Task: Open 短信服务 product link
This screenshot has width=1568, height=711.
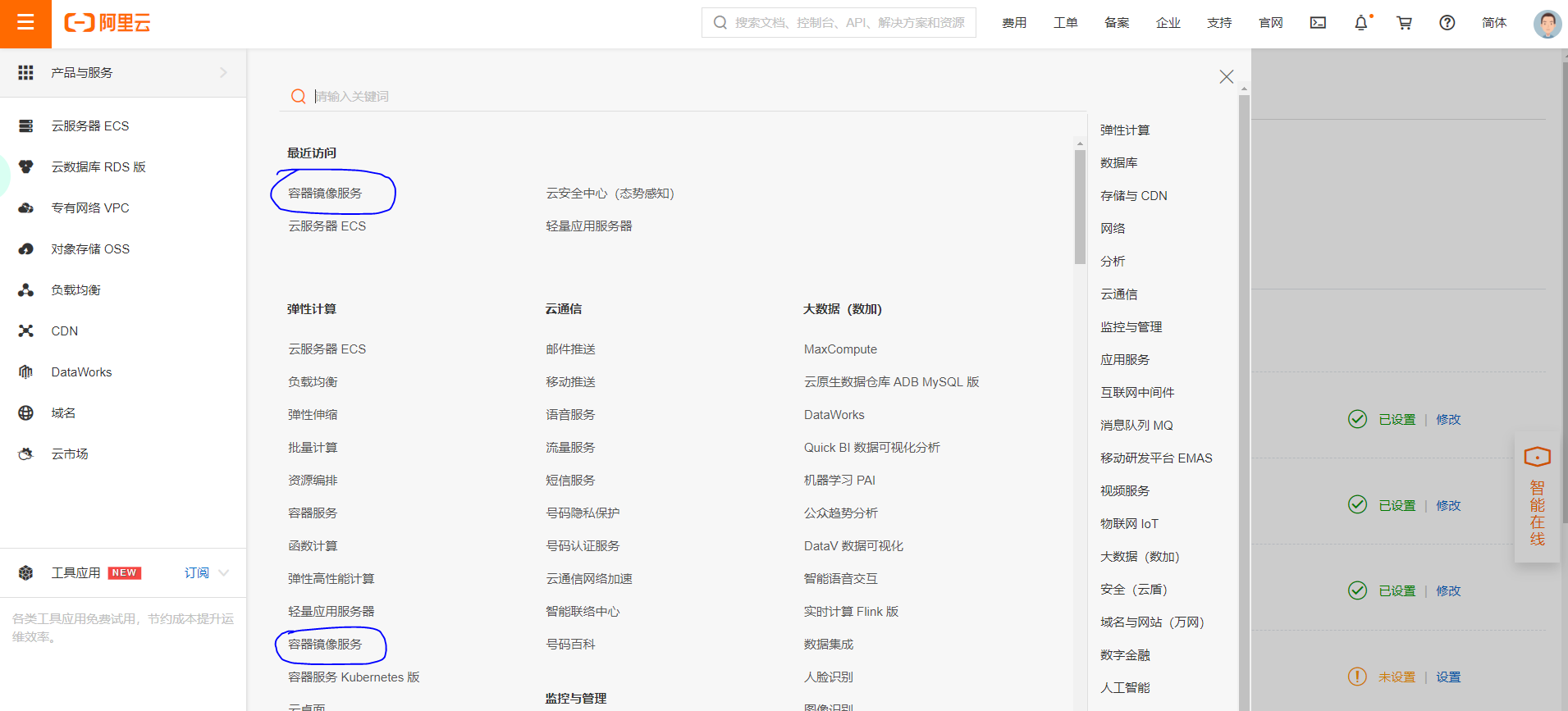Action: coord(571,481)
